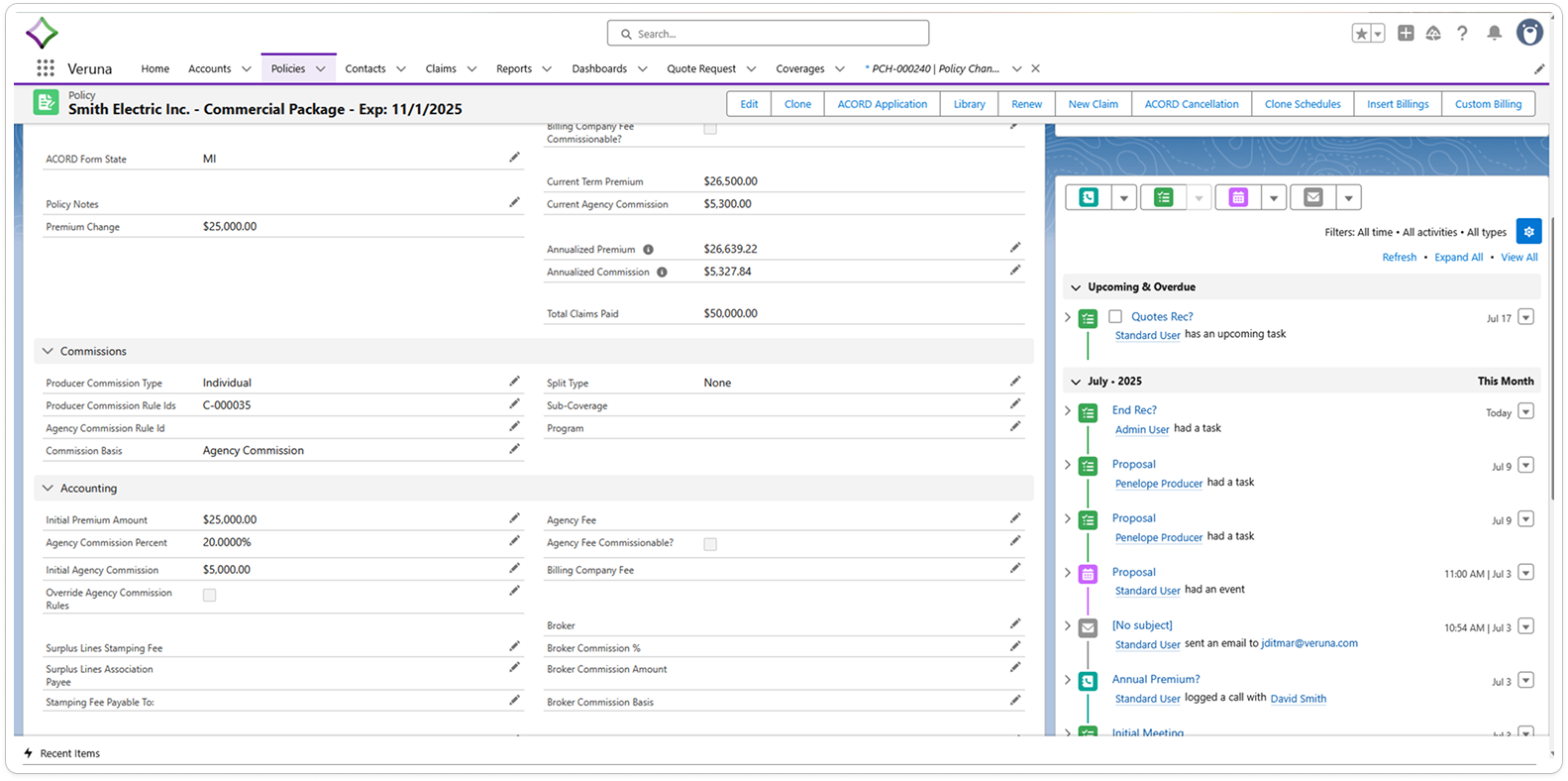Edit the Policy Notes field pencil
The width and height of the screenshot is (1568, 781).
click(514, 202)
